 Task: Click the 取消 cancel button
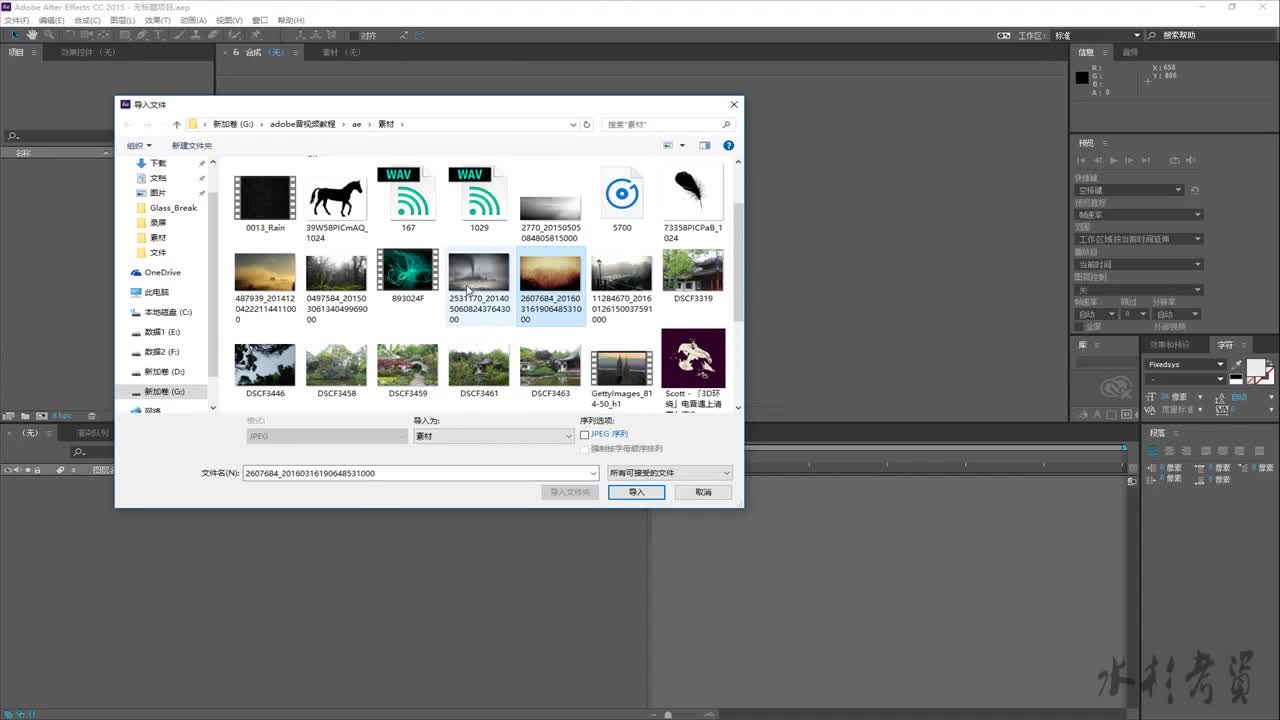point(703,492)
